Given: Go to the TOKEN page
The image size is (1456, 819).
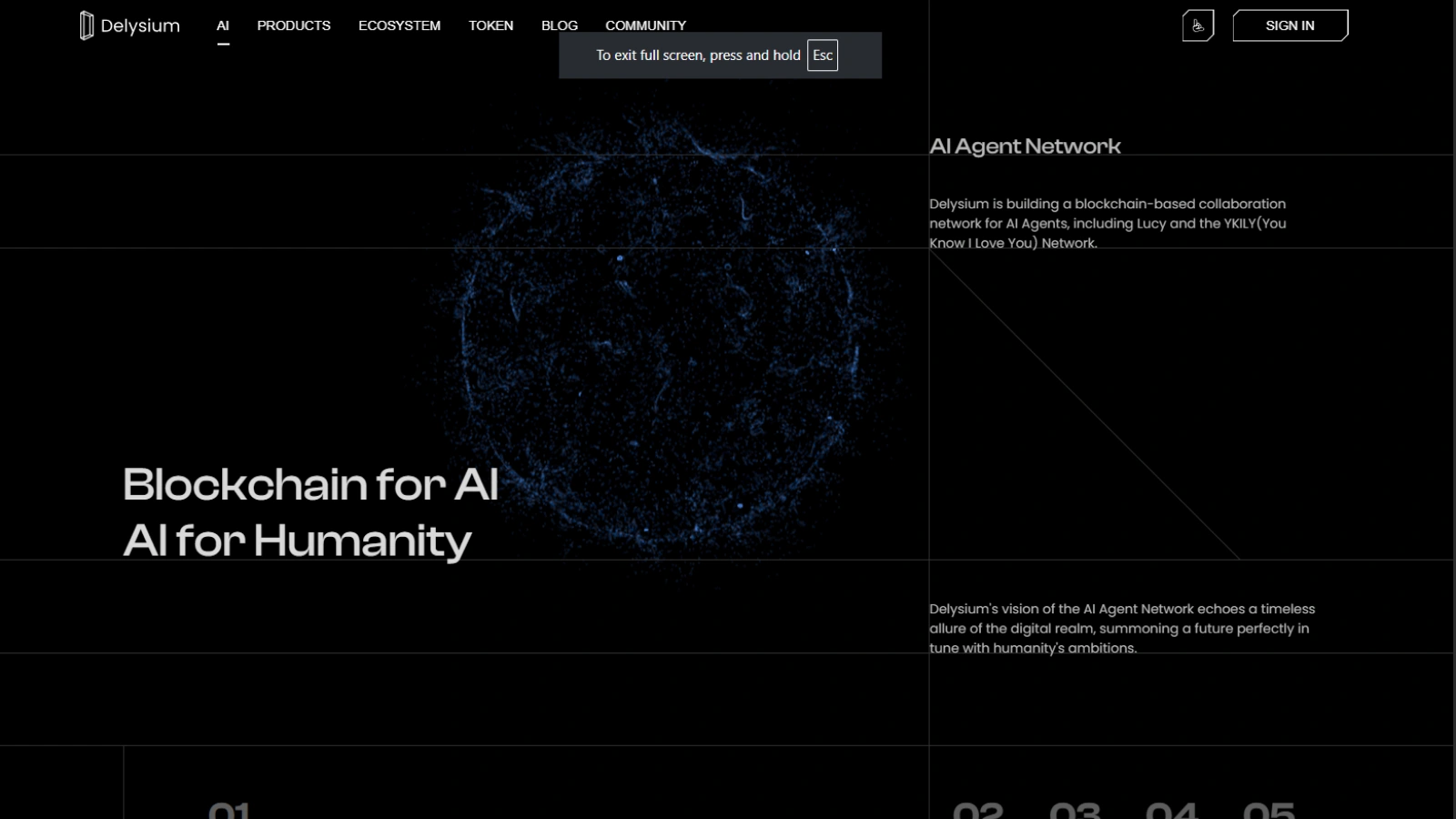Looking at the screenshot, I should [x=491, y=25].
